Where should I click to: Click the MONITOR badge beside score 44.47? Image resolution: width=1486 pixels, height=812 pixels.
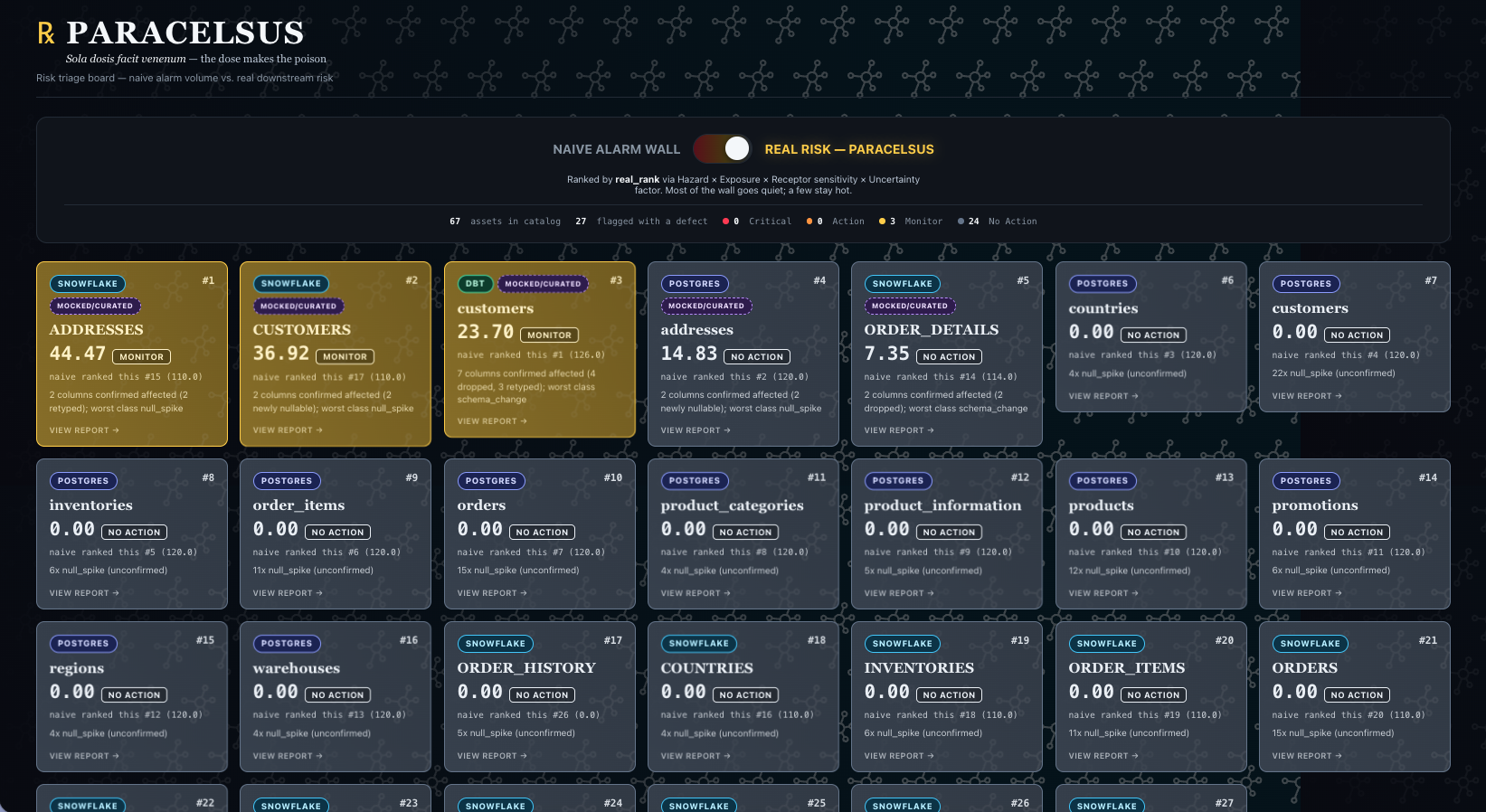click(x=142, y=357)
